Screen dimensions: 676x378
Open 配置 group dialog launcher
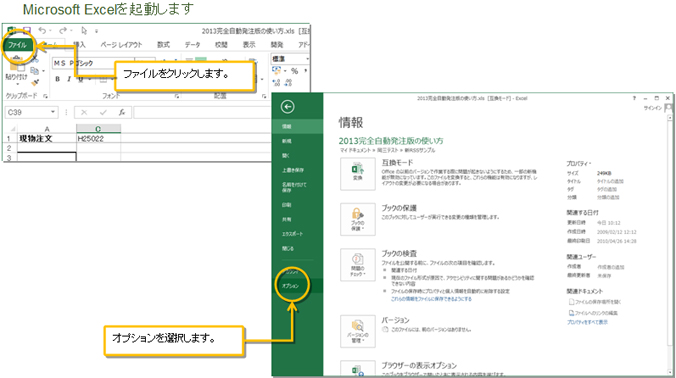(264, 97)
